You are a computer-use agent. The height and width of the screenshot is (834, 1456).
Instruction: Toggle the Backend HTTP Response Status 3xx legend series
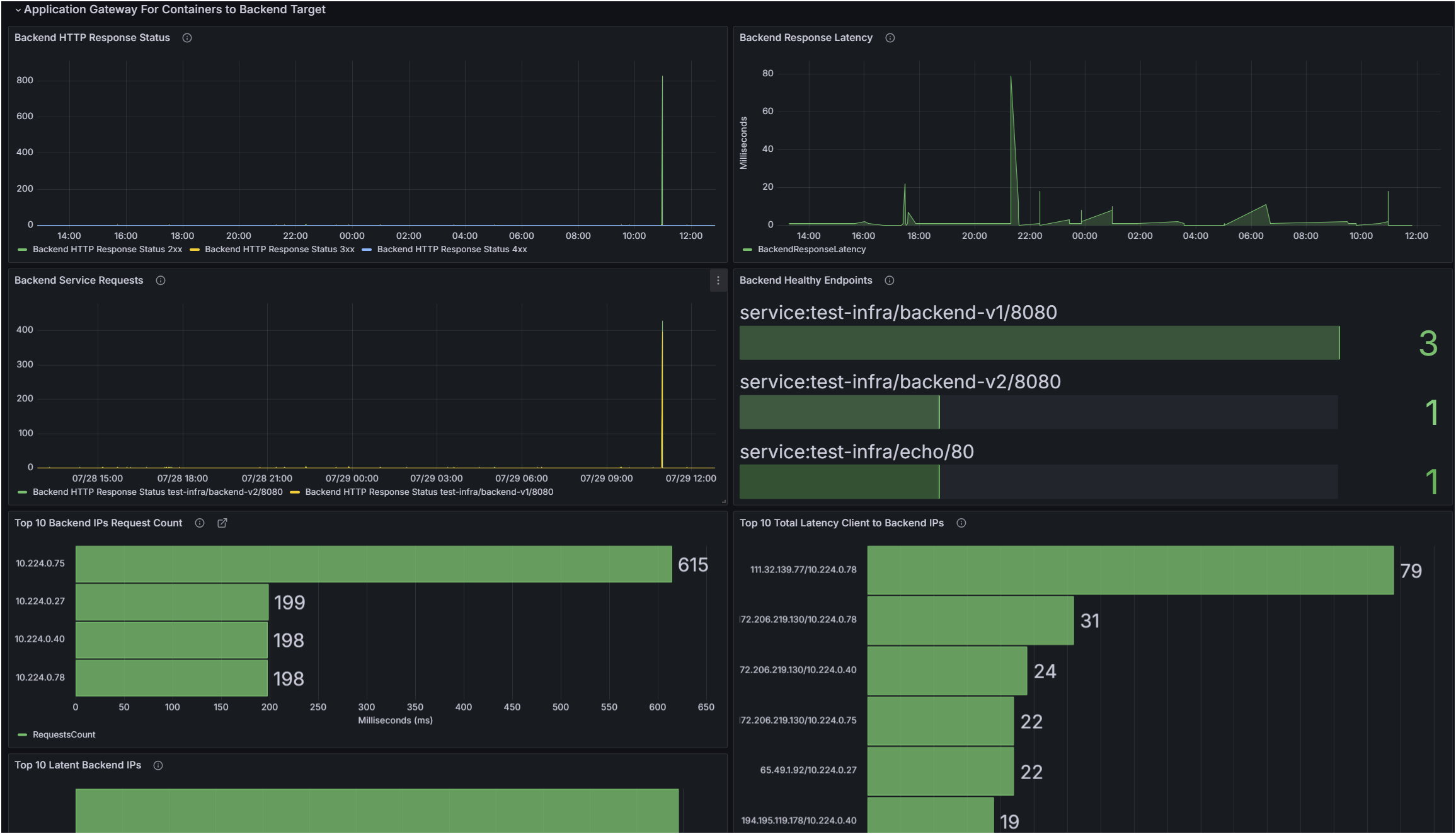click(x=279, y=250)
